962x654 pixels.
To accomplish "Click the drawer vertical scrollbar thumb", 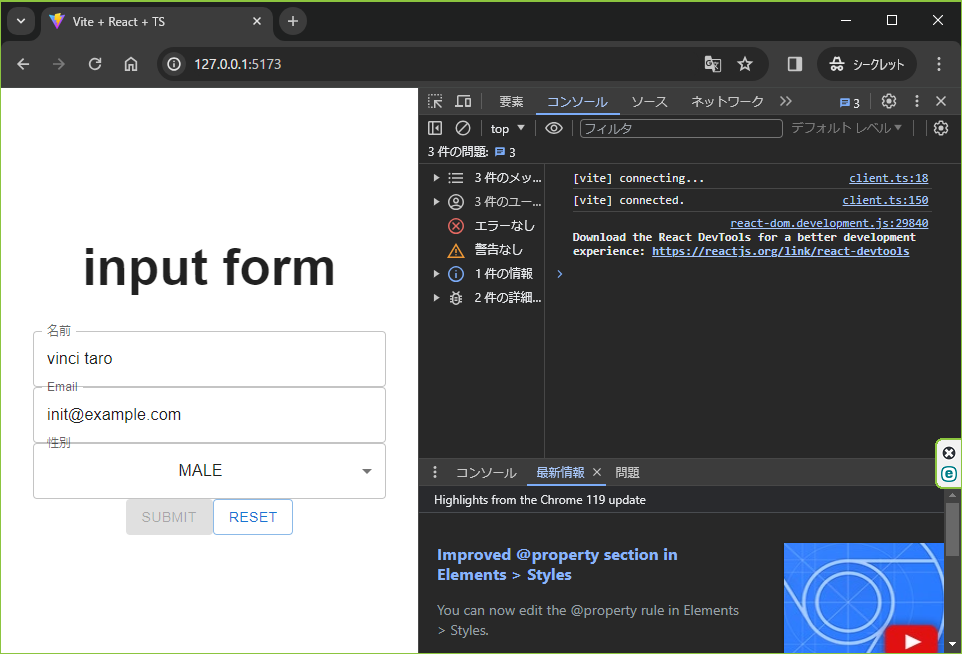I will pyautogui.click(x=952, y=529).
